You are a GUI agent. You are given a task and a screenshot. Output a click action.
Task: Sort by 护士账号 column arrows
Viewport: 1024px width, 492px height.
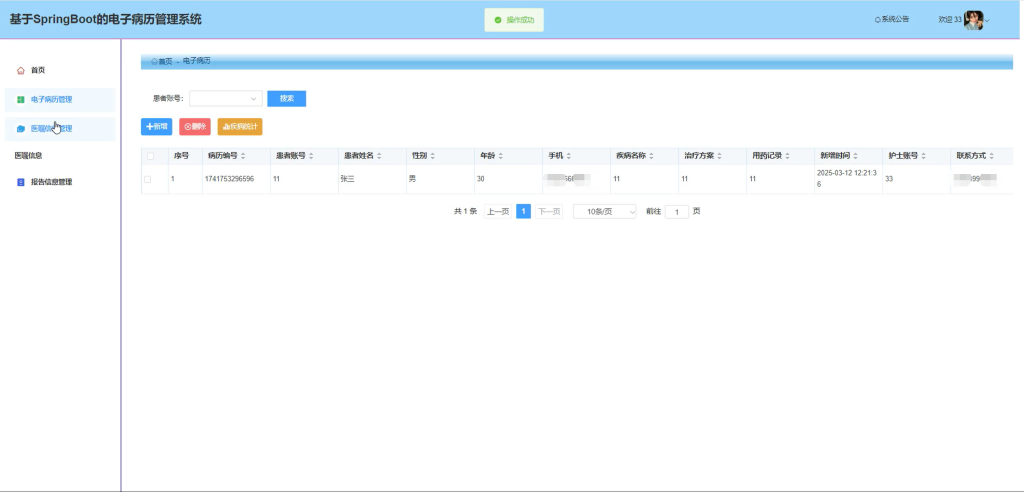click(923, 156)
